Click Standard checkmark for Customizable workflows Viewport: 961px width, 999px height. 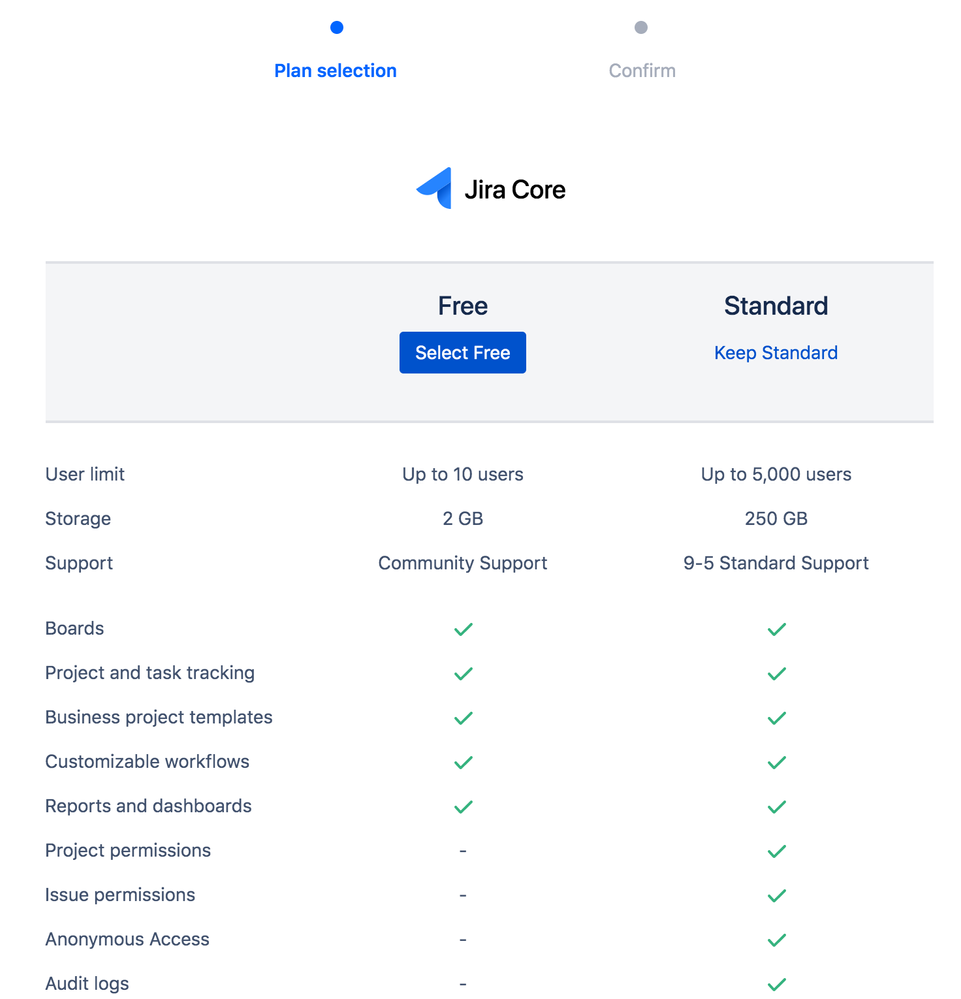[776, 763]
